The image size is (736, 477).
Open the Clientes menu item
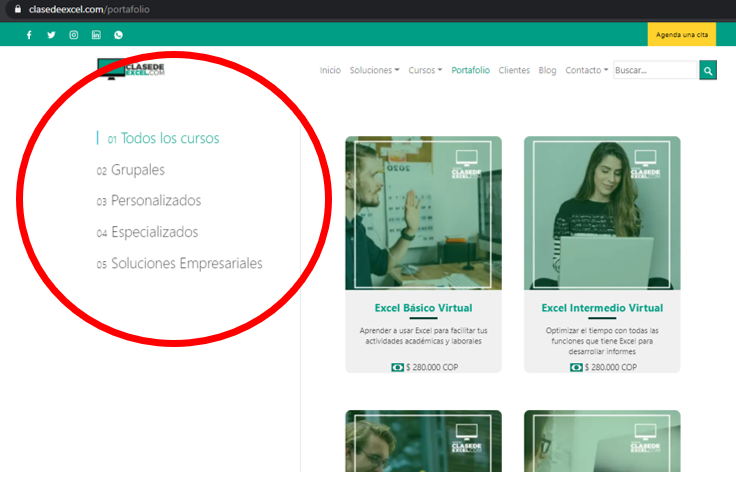click(514, 70)
